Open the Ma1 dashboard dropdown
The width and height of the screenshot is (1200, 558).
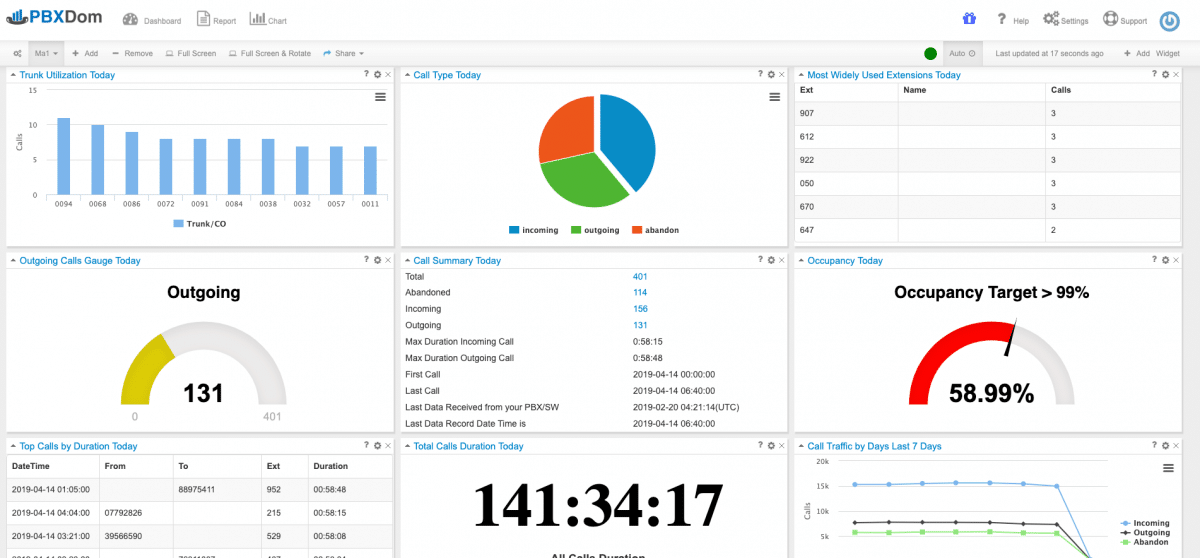tap(47, 53)
